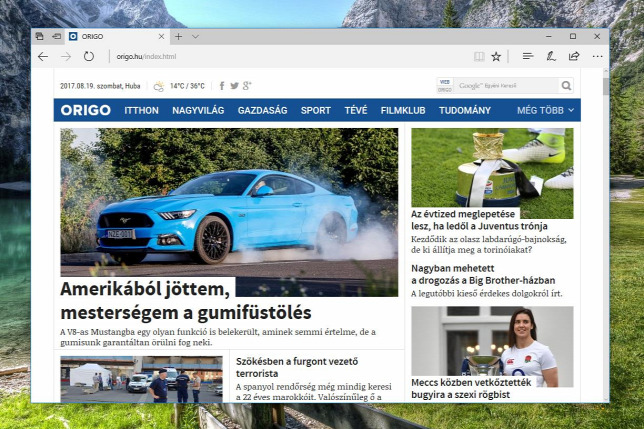The image size is (644, 429).
Task: Click the 14°C / 36°C temperature text
Action: pyautogui.click(x=187, y=86)
